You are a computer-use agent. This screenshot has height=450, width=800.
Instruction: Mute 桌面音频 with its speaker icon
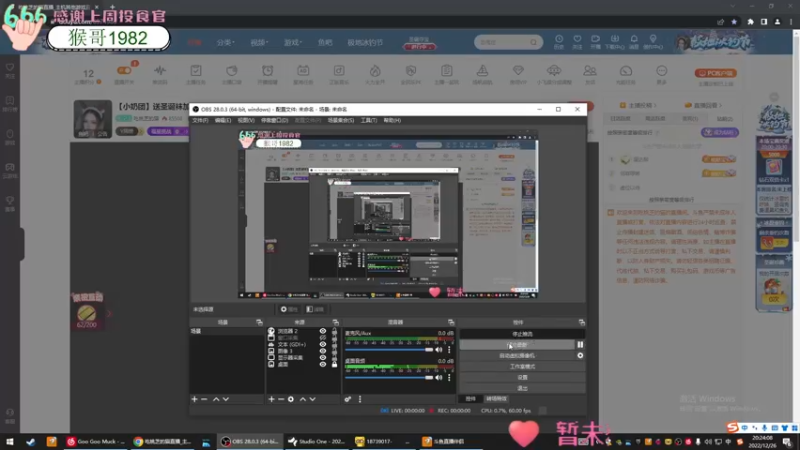pyautogui.click(x=439, y=378)
